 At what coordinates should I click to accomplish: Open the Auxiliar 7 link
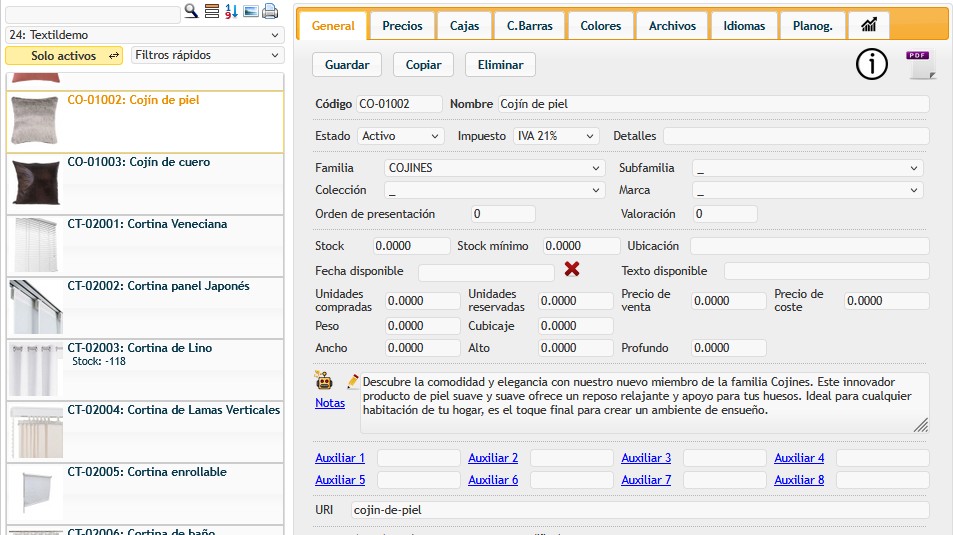pyautogui.click(x=646, y=480)
